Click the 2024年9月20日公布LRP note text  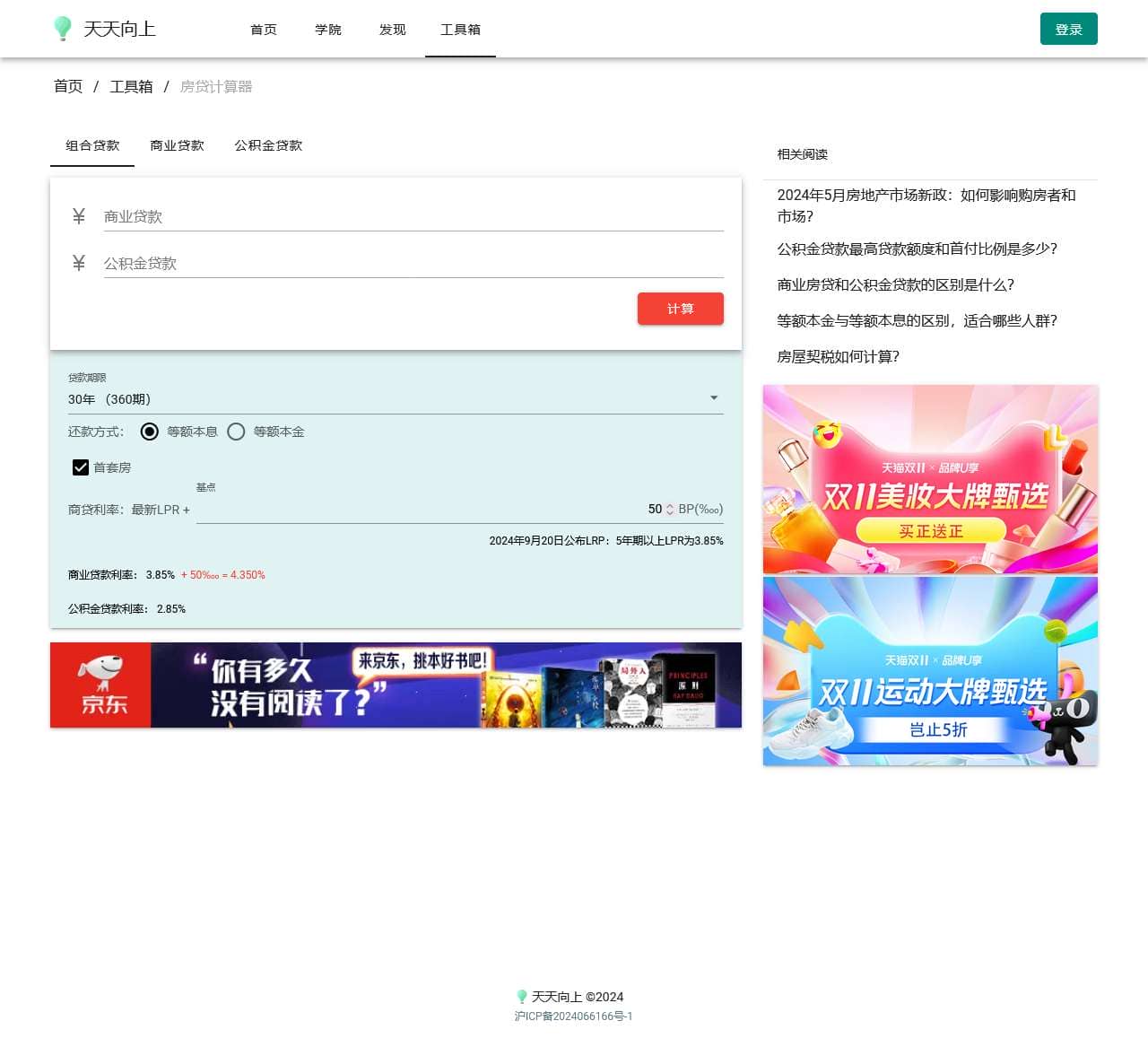606,541
